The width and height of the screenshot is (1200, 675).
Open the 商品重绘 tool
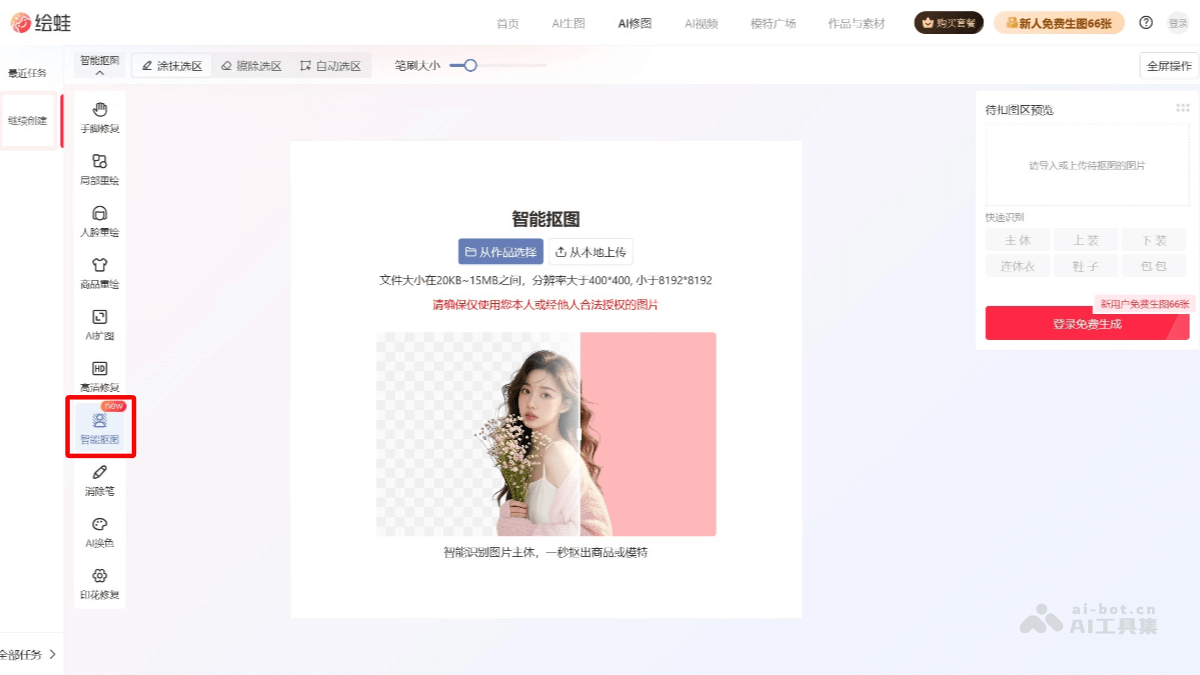pyautogui.click(x=99, y=272)
